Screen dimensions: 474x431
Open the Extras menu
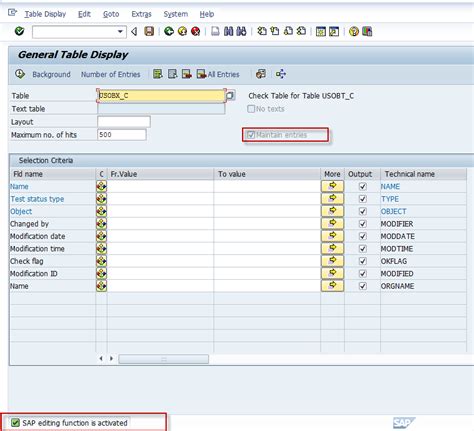(141, 14)
